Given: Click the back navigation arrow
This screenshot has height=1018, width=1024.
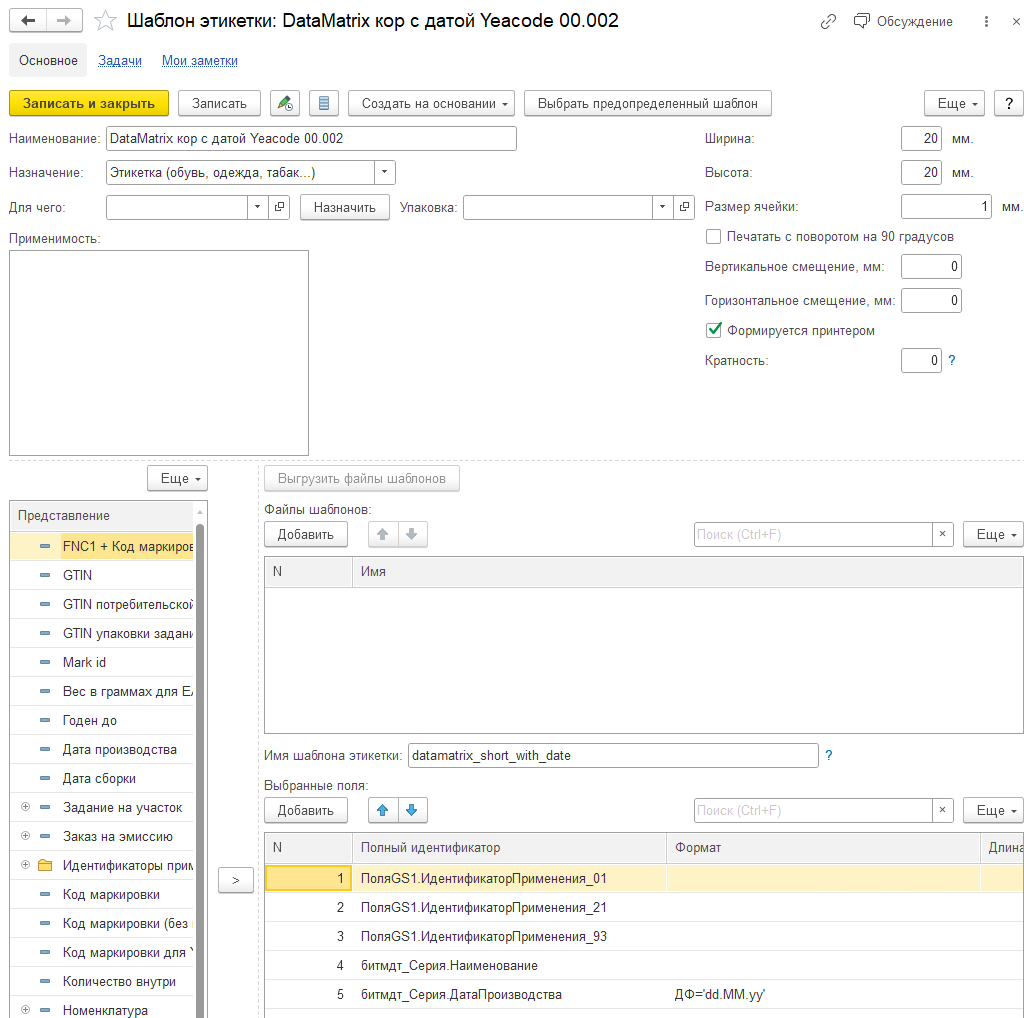Looking at the screenshot, I should 27,21.
